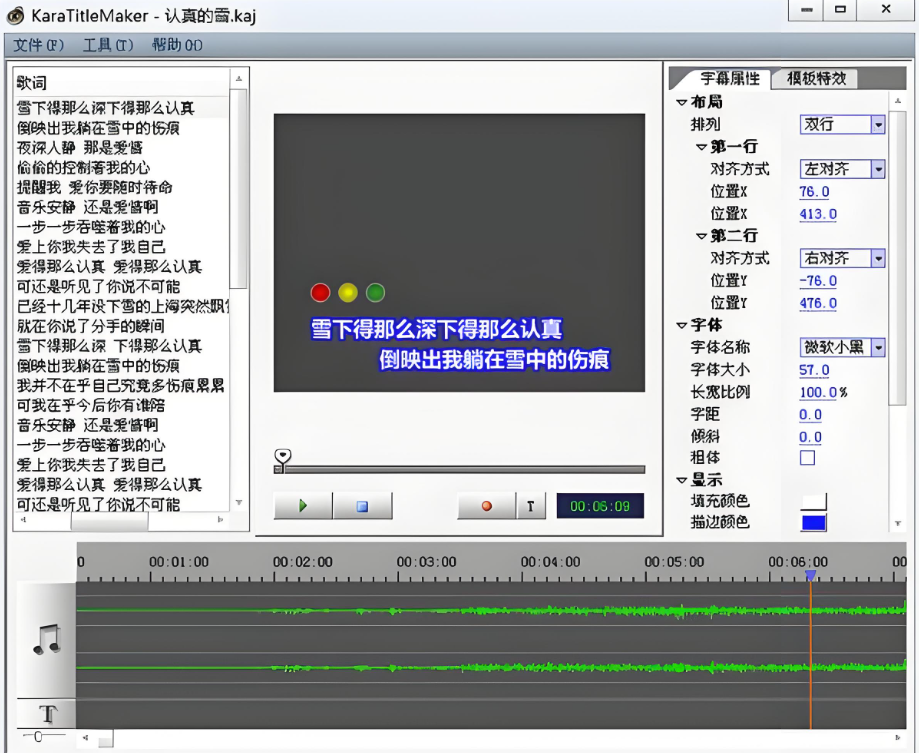Click the 描边颜色 blue color swatch

[814, 523]
